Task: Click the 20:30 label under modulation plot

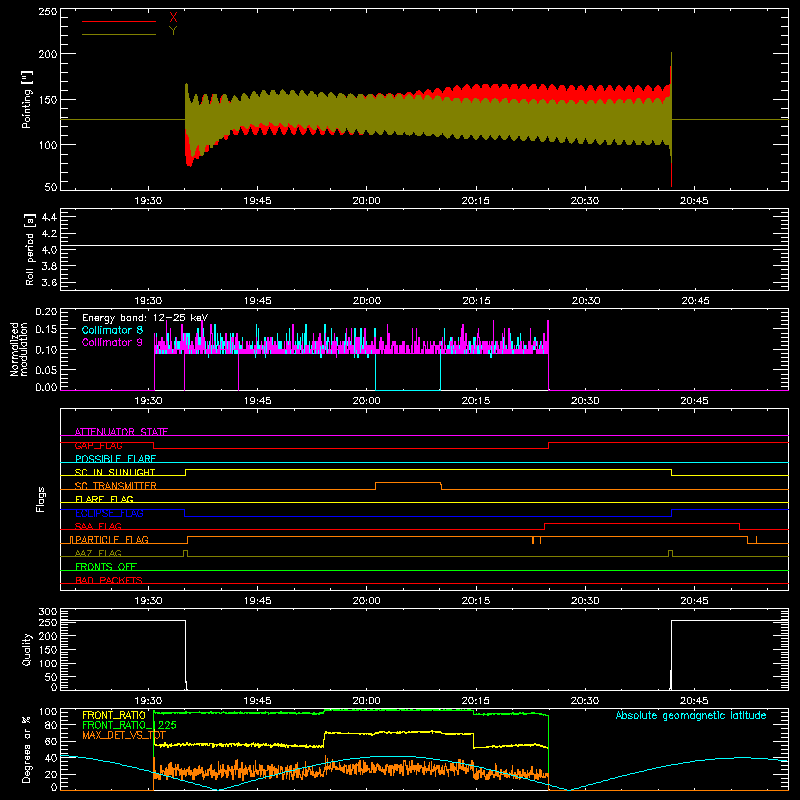Action: tap(585, 401)
